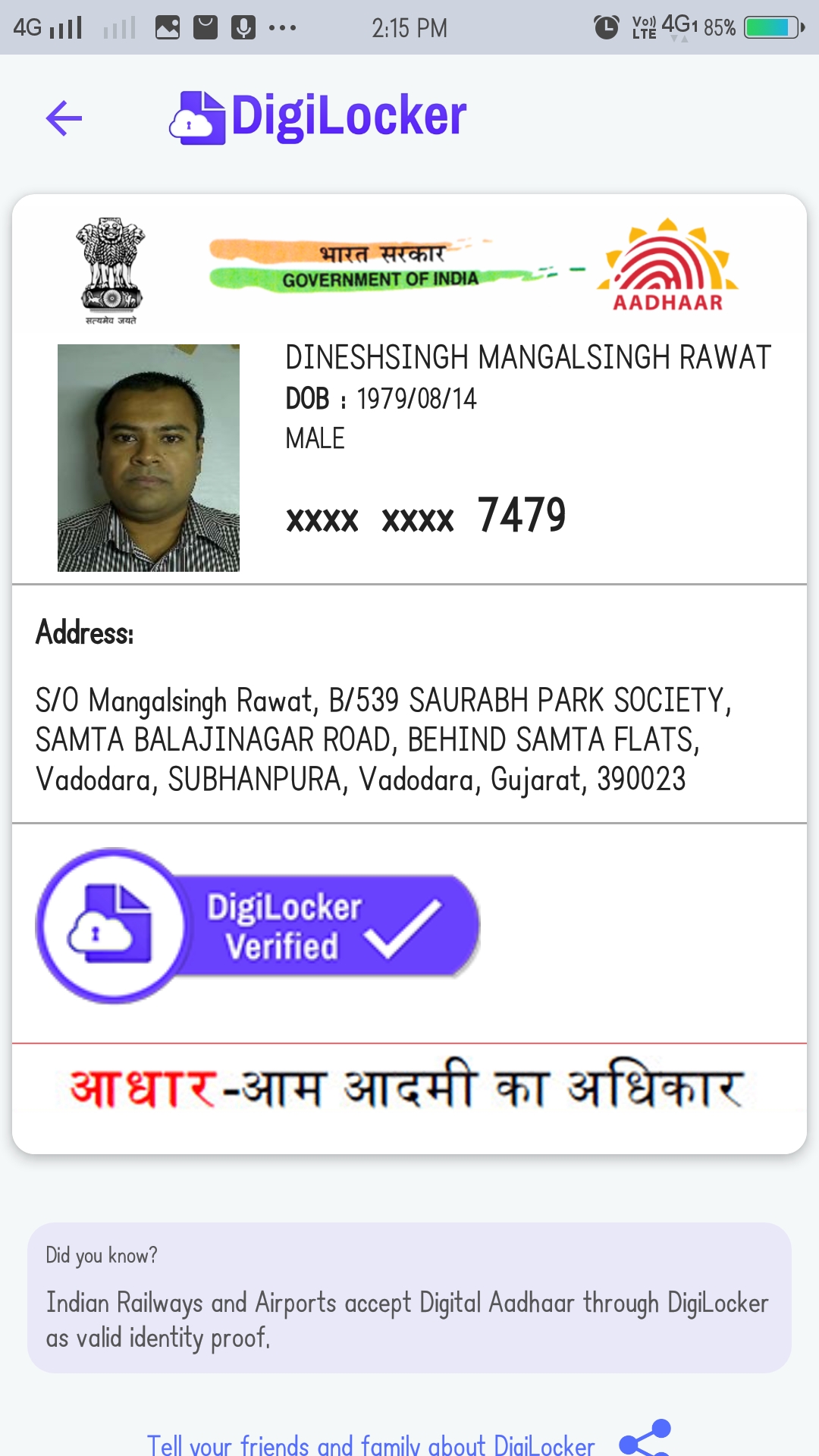Screen dimensions: 819x1456
Task: Tap the Hindi Aadhaar slogan banner
Action: (x=404, y=1087)
